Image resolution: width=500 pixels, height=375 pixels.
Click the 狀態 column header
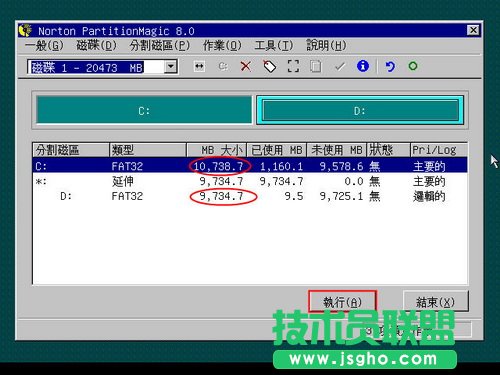[388, 150]
